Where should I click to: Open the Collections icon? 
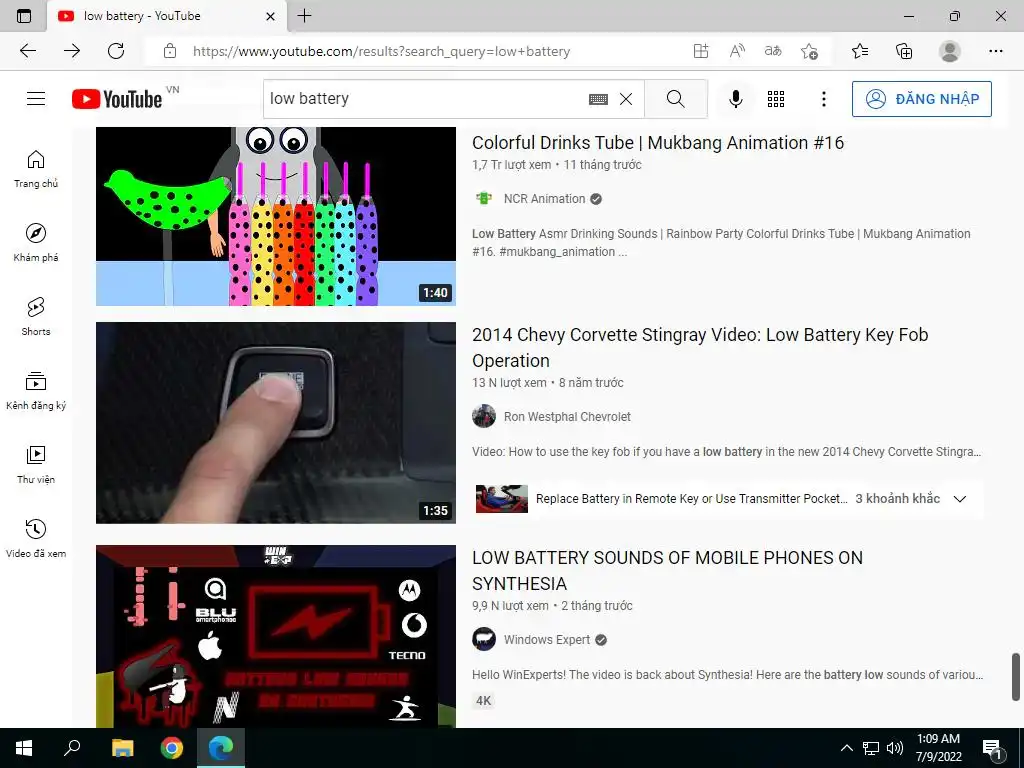(x=904, y=51)
